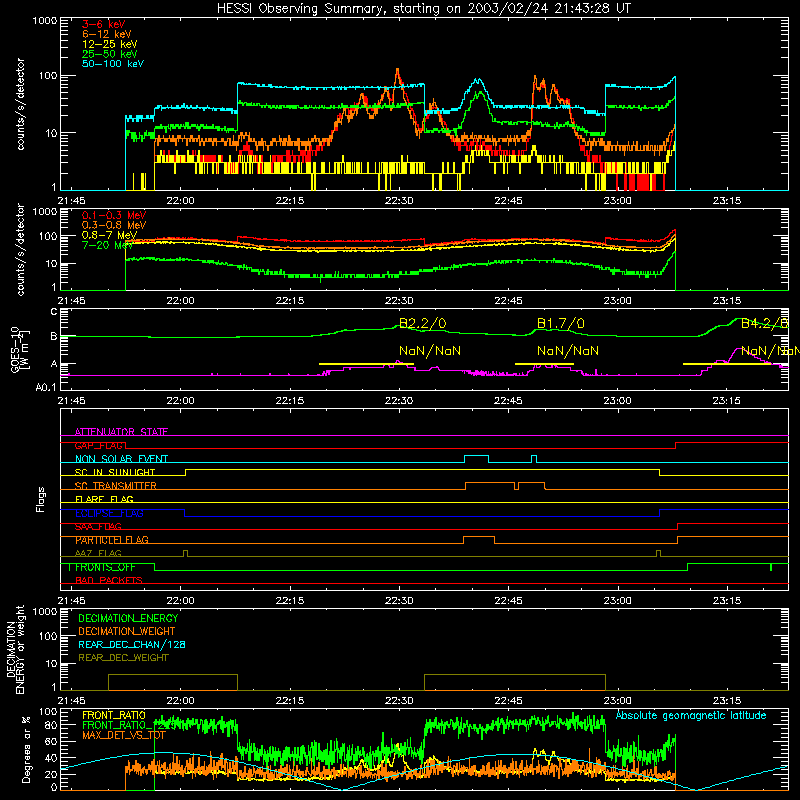This screenshot has width=800, height=800.
Task: Click the yellow flare interval bar under B1.7/0
Action: coord(544,364)
